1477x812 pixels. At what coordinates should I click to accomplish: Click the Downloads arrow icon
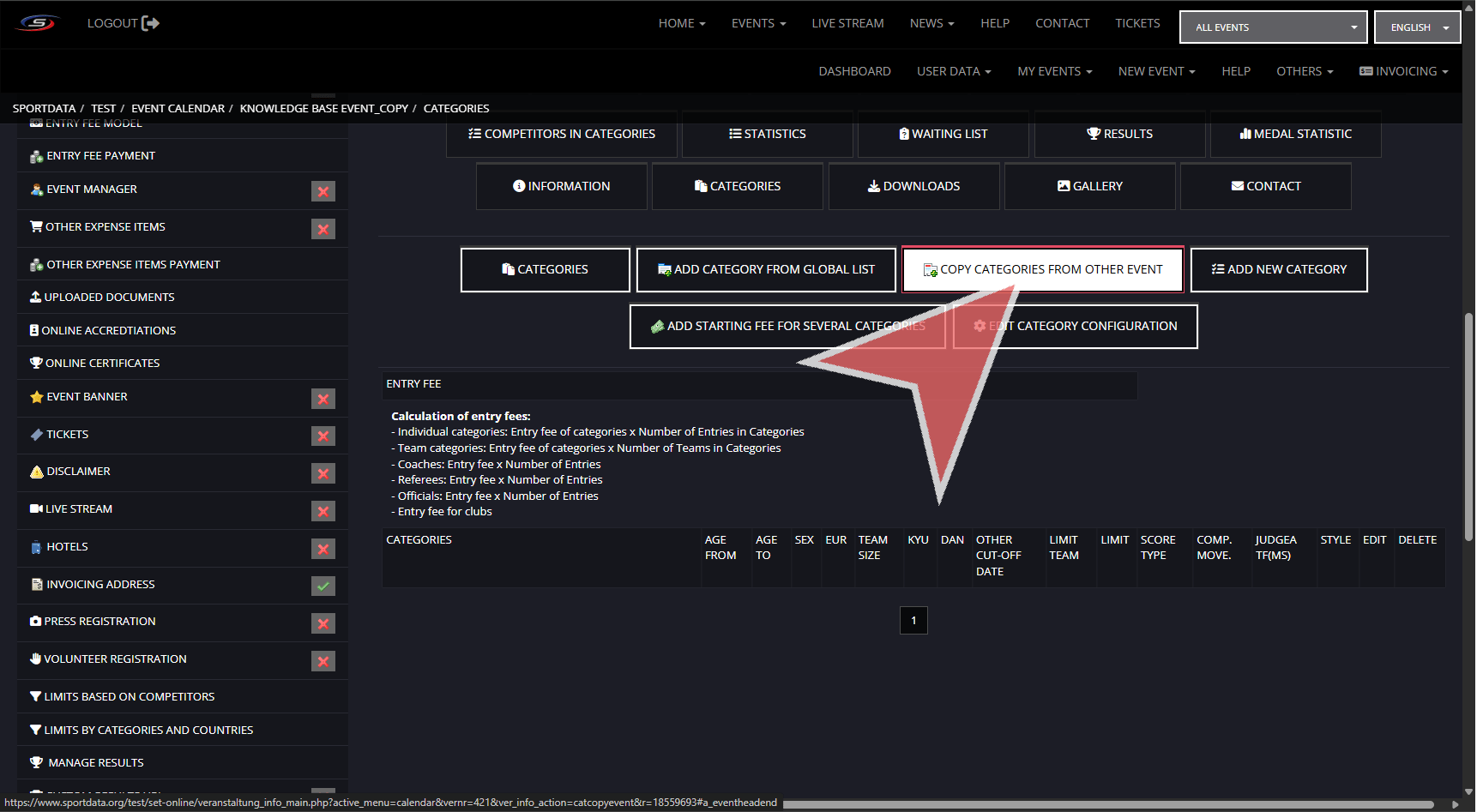pos(873,186)
